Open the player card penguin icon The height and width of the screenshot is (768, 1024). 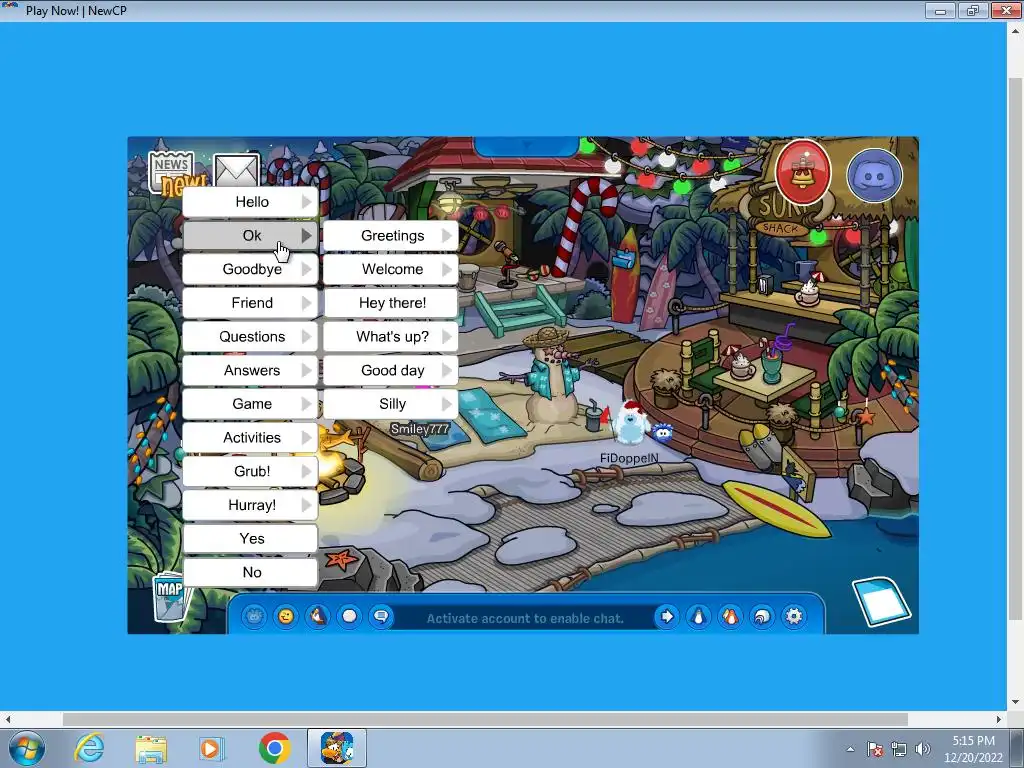point(699,616)
